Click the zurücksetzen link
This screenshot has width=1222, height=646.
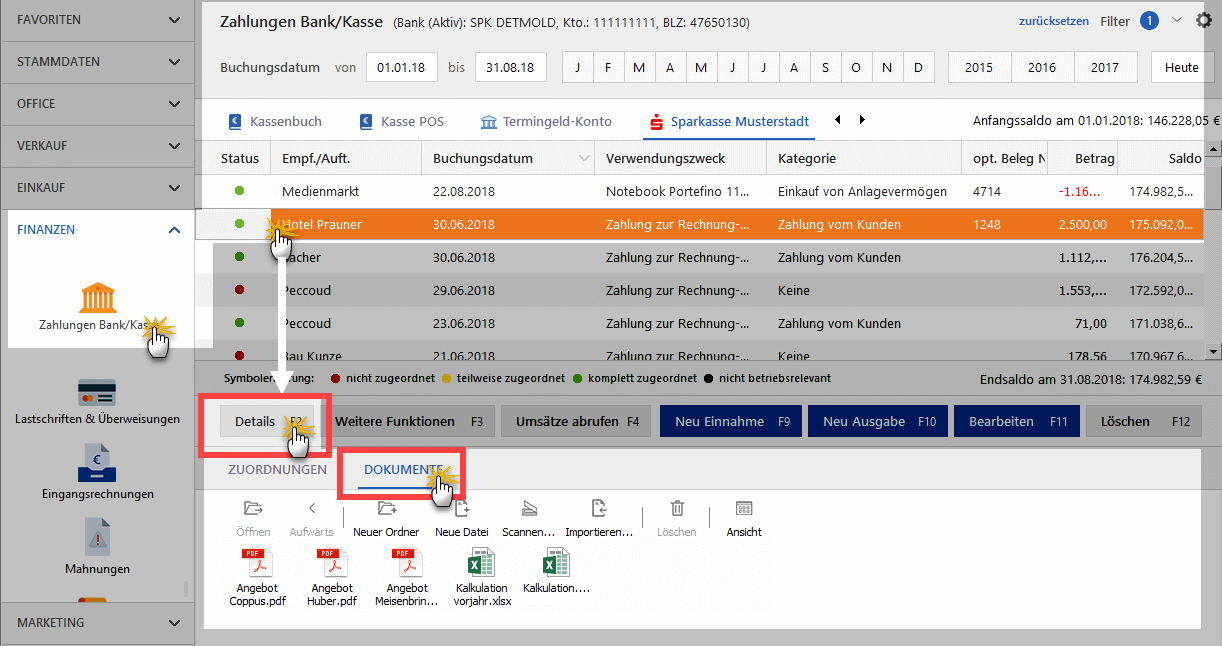pyautogui.click(x=1054, y=20)
